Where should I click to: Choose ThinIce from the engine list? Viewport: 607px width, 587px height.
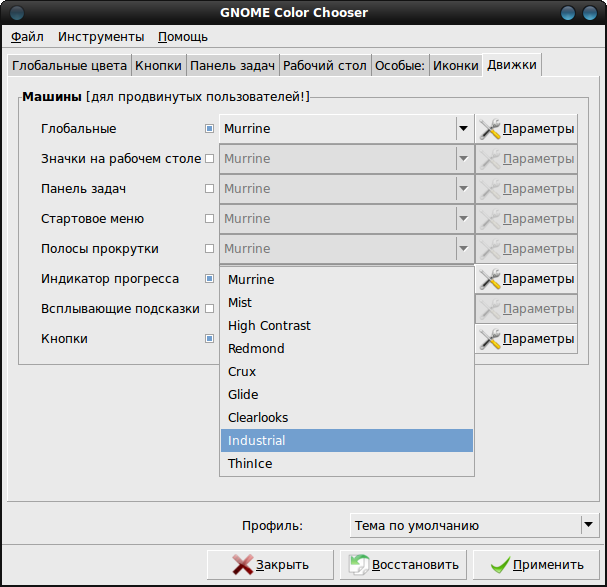(347, 463)
